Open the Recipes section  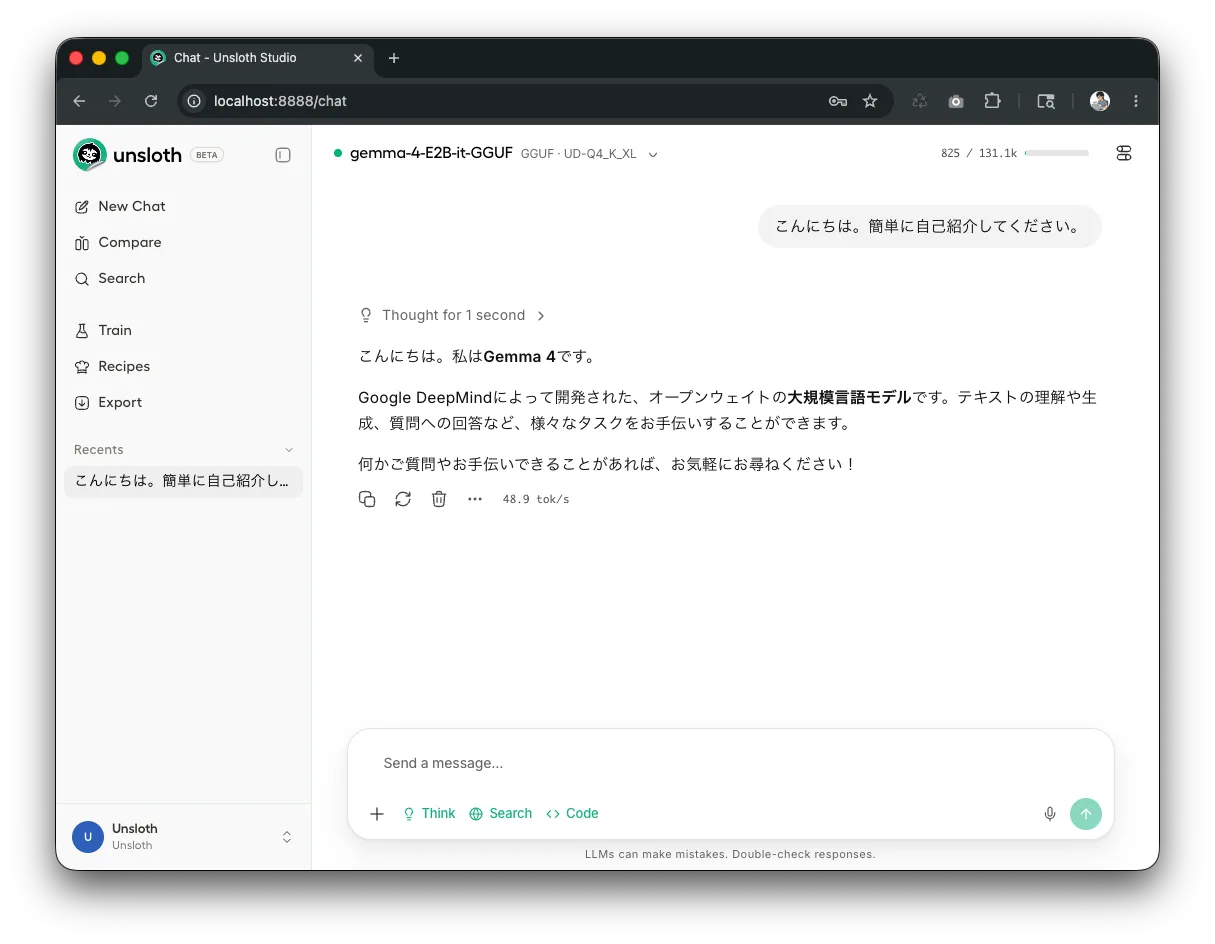112,366
